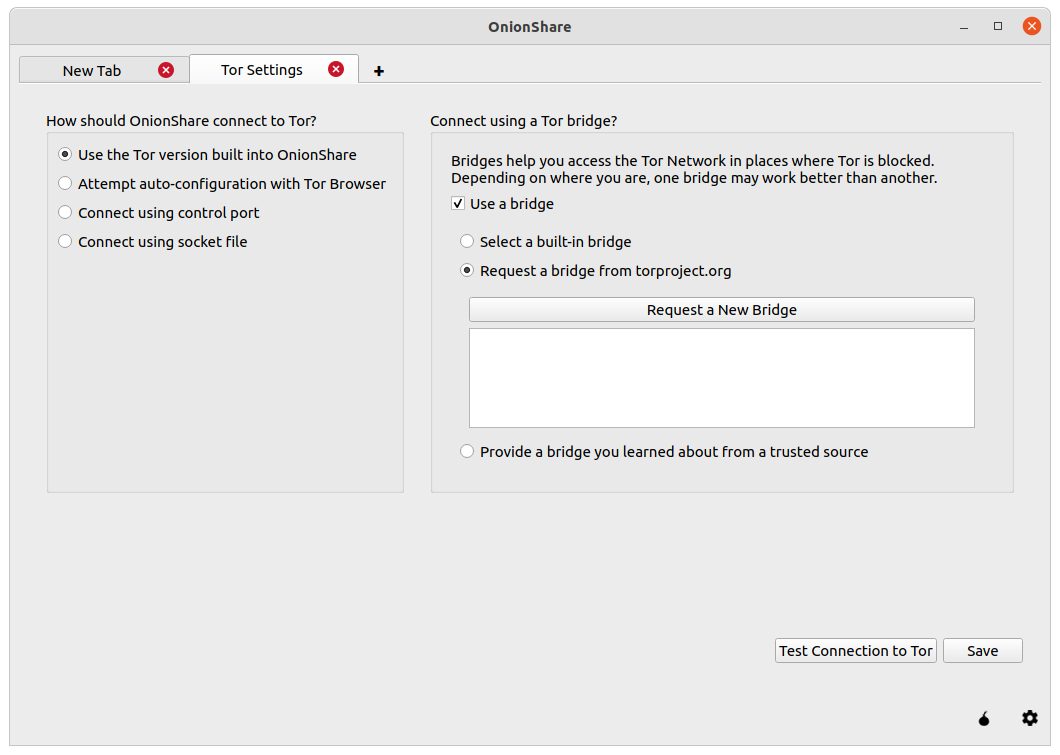Choose Select a built-in bridge

(467, 242)
